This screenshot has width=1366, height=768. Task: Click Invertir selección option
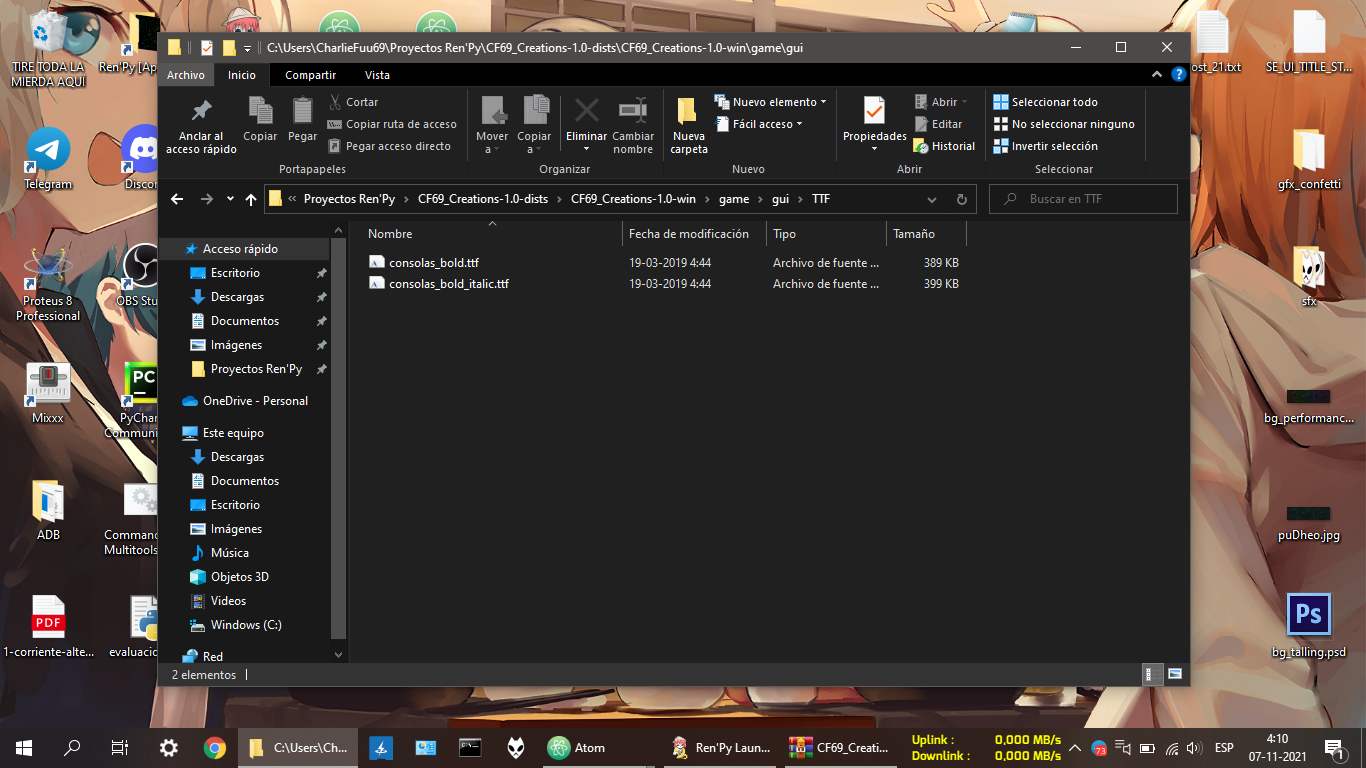pos(1045,146)
